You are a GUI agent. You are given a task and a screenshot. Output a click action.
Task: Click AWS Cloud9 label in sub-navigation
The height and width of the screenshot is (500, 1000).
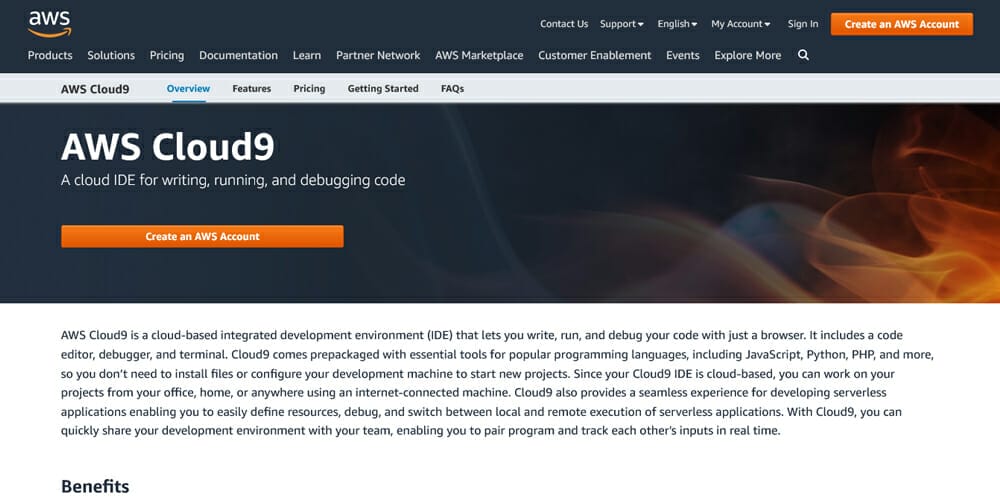pos(95,89)
